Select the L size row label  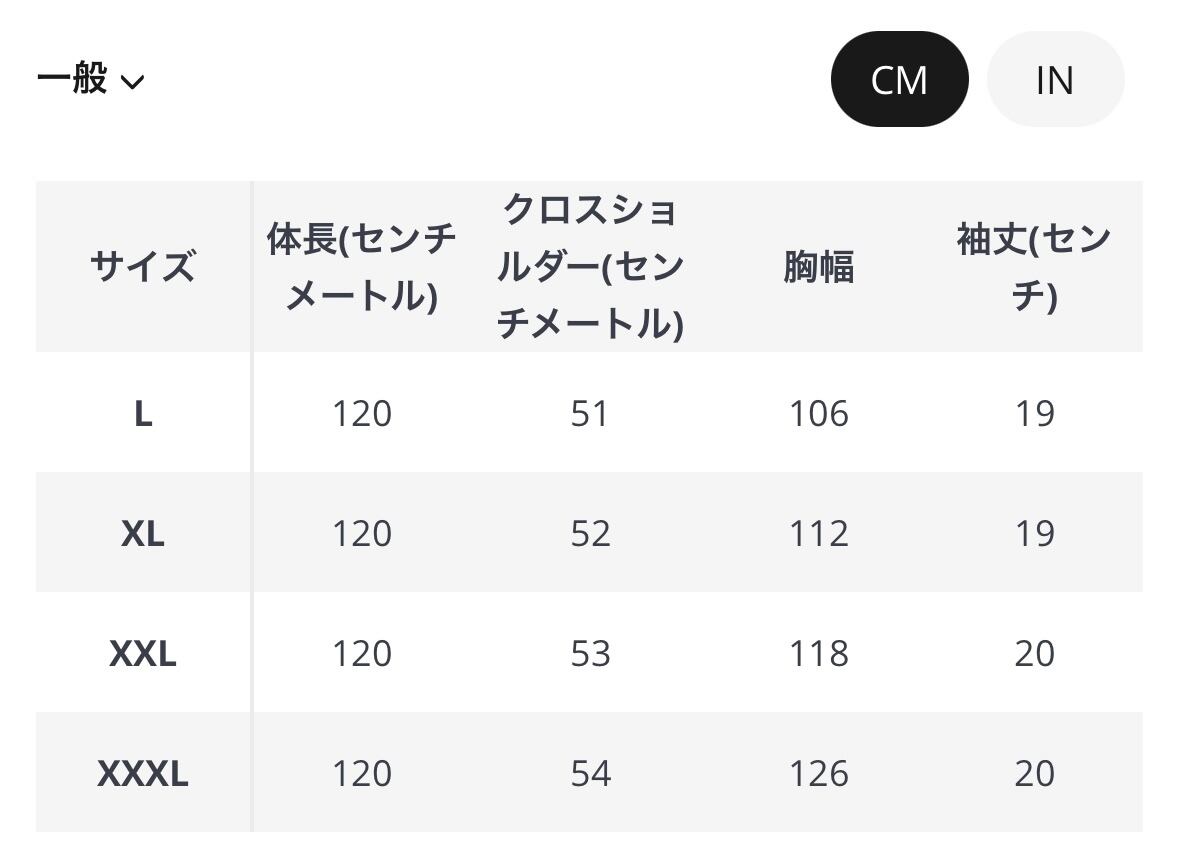point(143,413)
